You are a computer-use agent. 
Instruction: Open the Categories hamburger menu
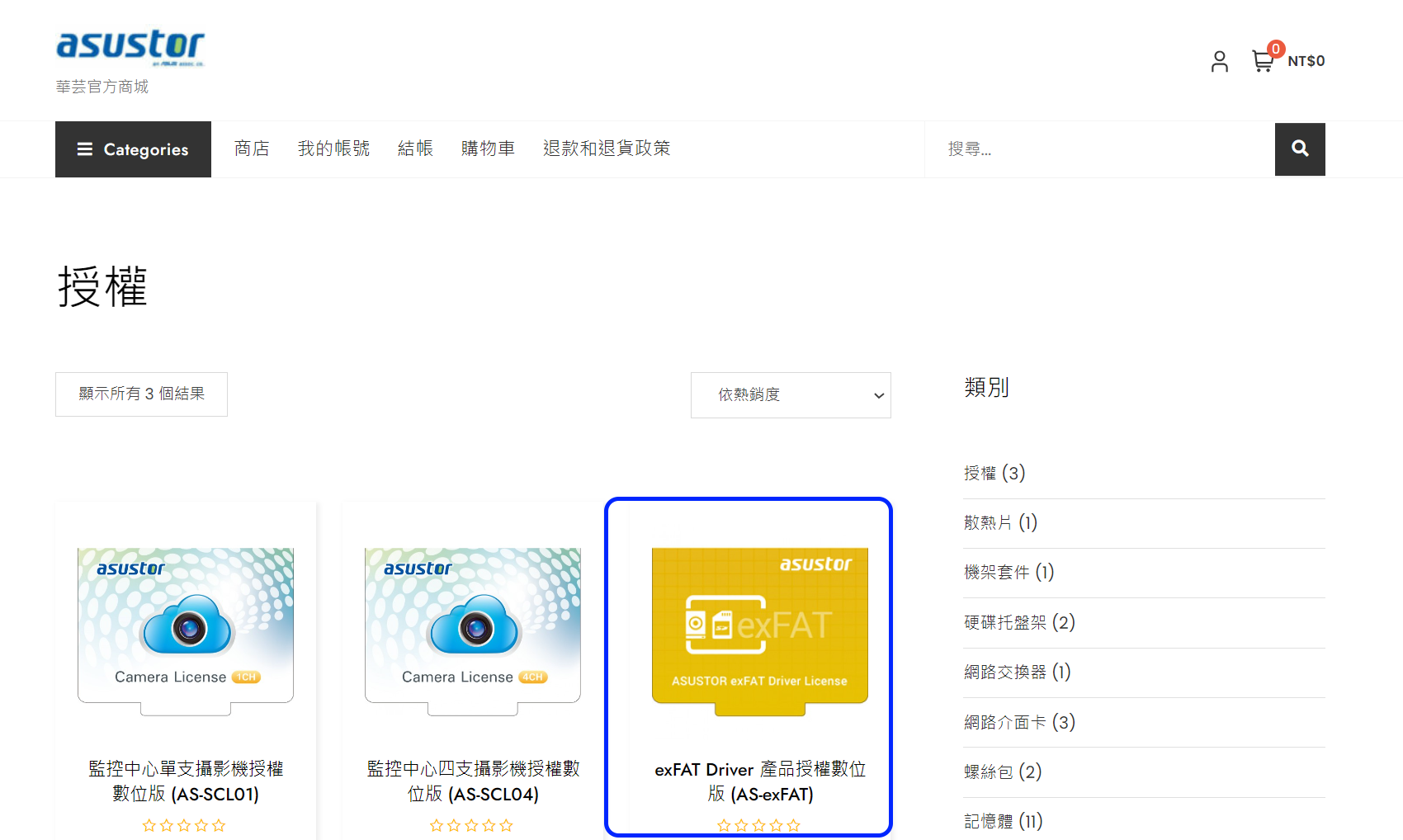[x=133, y=149]
